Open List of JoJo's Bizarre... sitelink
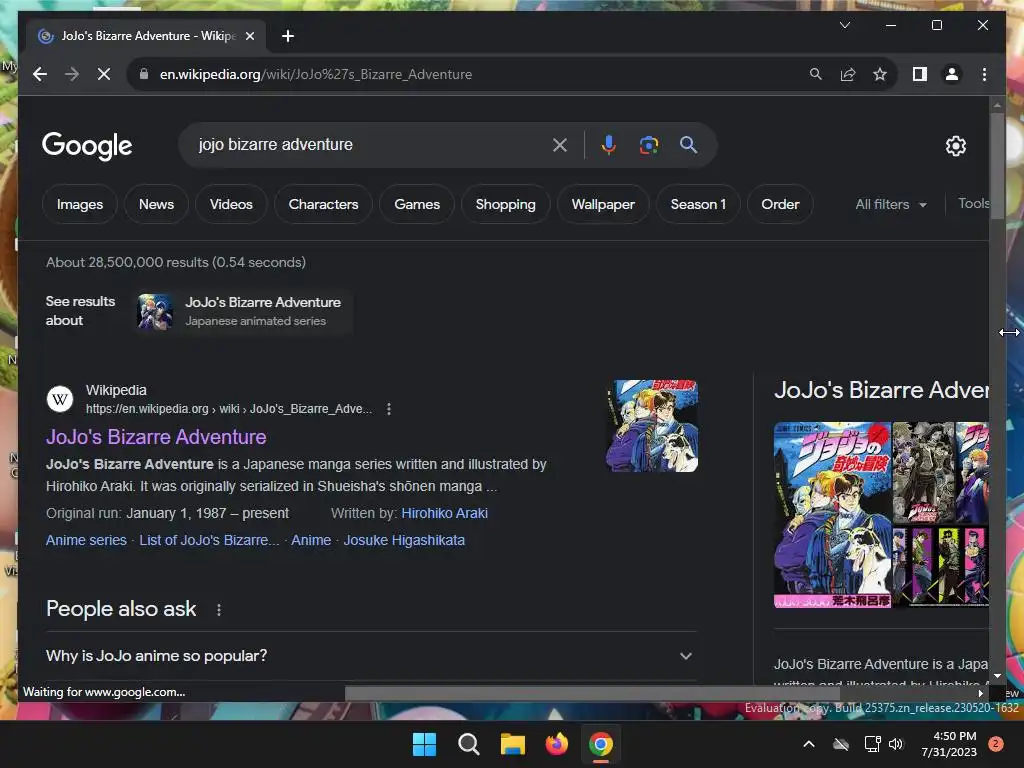 [x=209, y=540]
